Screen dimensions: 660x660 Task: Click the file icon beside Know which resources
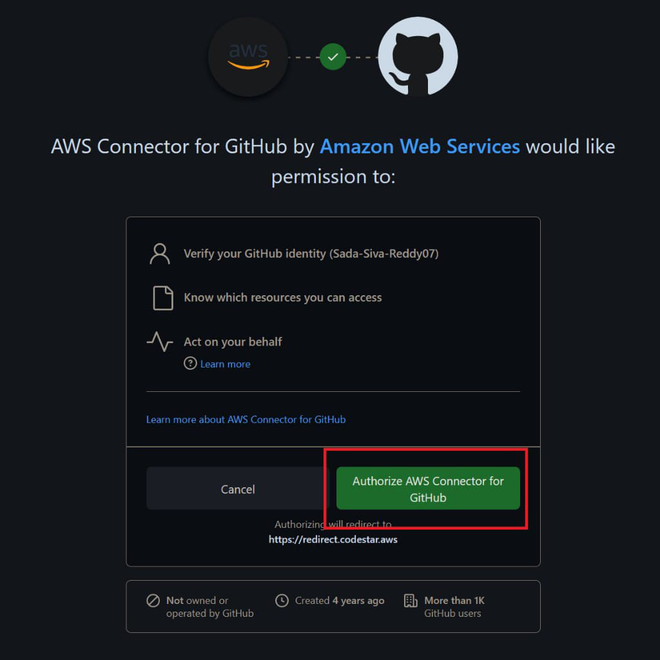pos(163,298)
